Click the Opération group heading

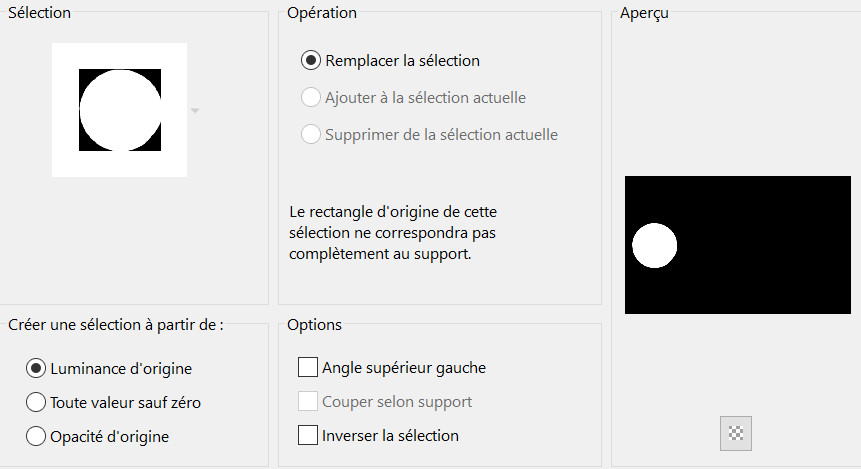[x=321, y=13]
